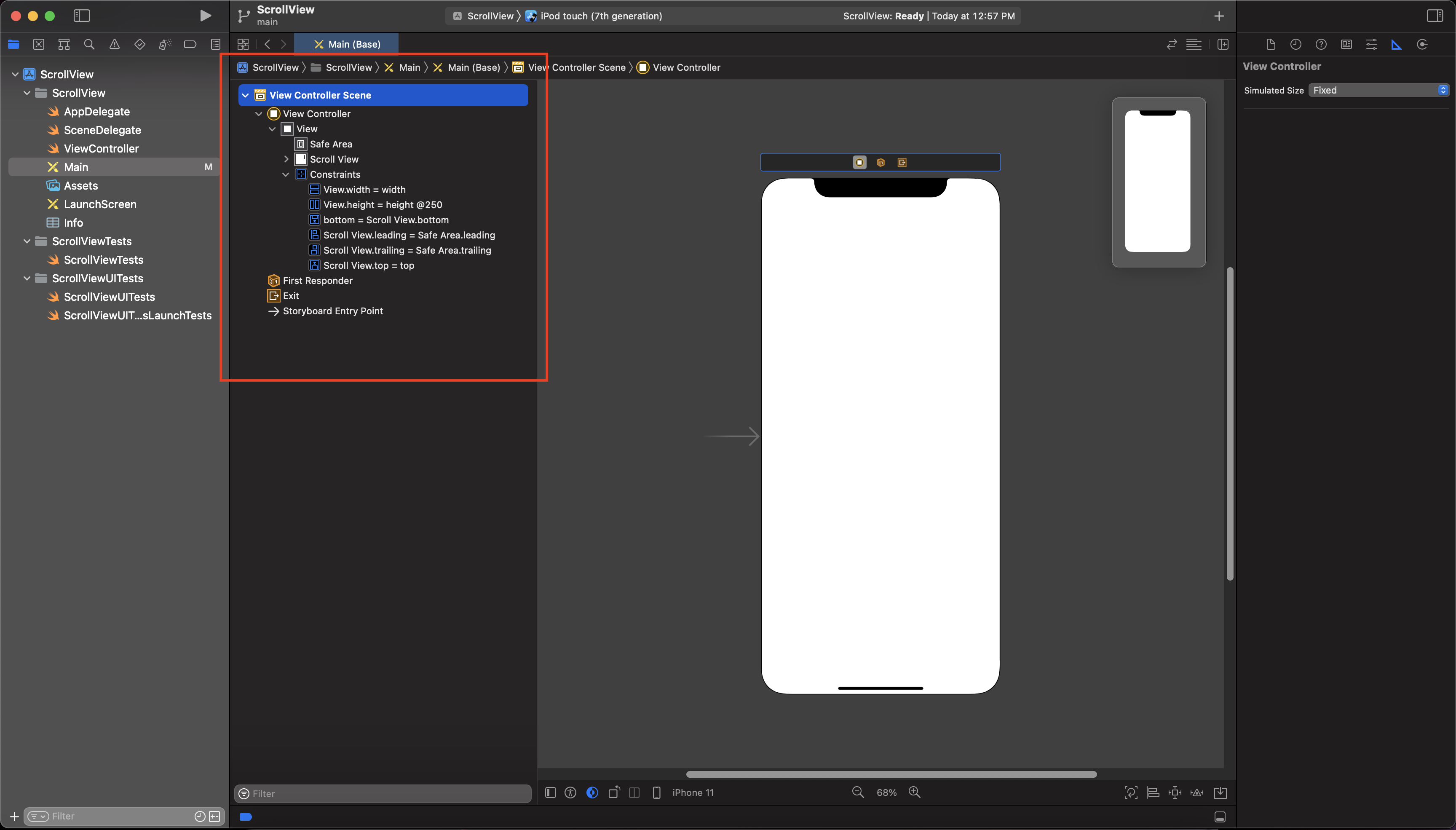Viewport: 1456px width, 830px height.
Task: Open the Find navigator magnifier icon
Action: (89, 44)
